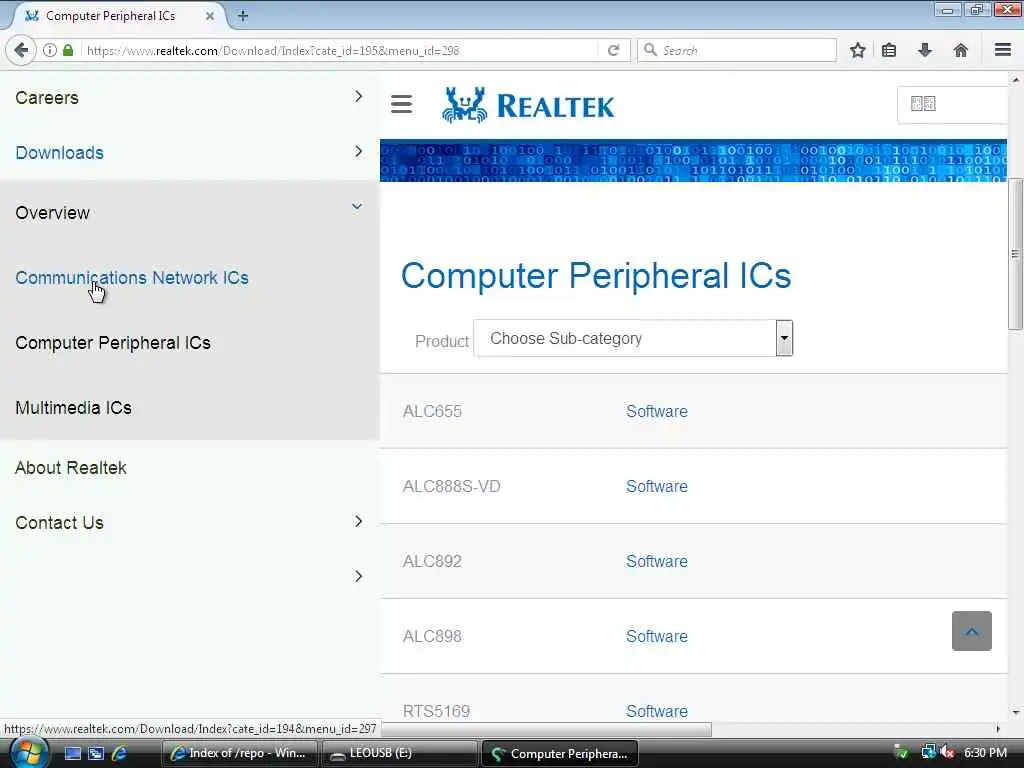Screen dimensions: 1024x768
Task: Open Software link for RTS5169
Action: [x=657, y=711]
